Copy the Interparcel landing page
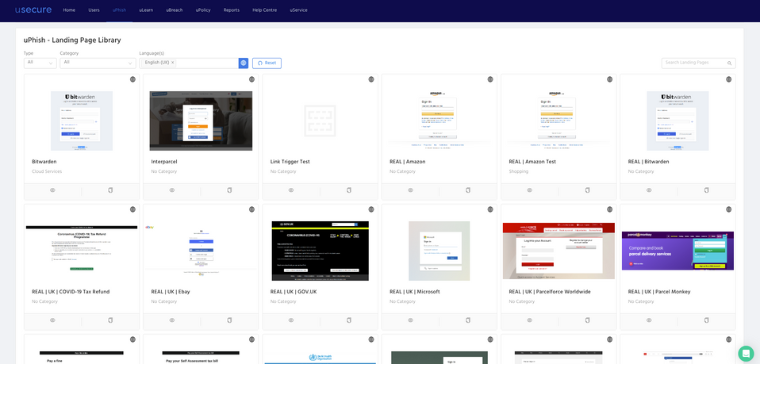Image resolution: width=760 pixels, height=420 pixels. point(230,190)
